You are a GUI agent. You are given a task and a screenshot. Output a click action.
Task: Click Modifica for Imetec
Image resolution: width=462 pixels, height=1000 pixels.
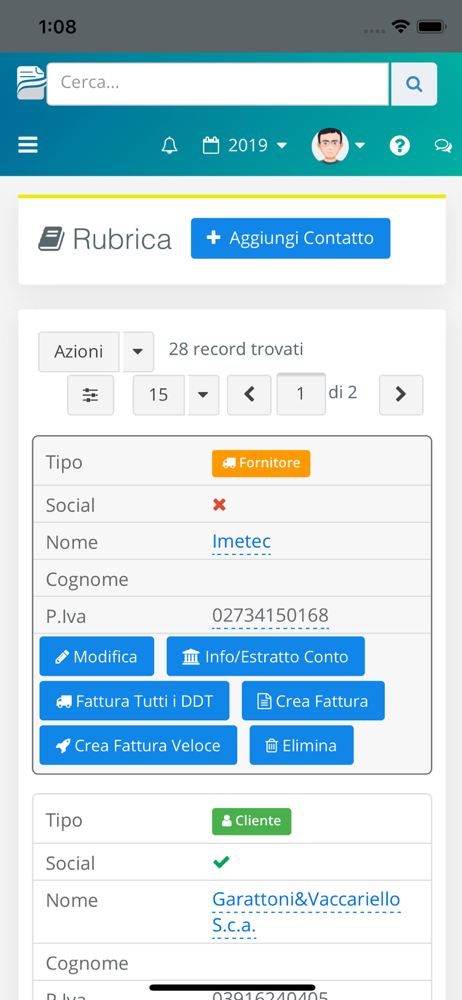(96, 656)
